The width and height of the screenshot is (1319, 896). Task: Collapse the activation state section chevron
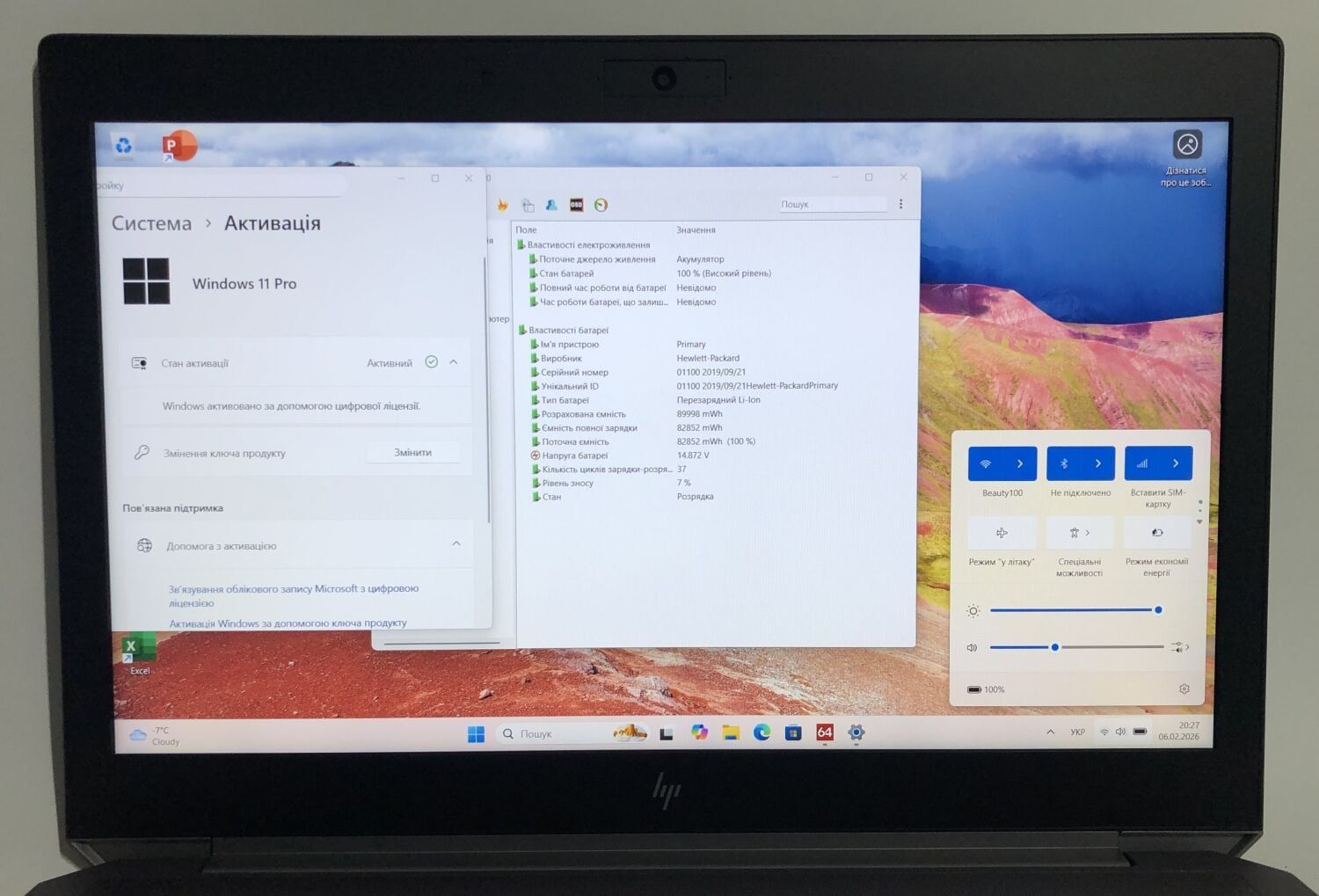pyautogui.click(x=454, y=362)
